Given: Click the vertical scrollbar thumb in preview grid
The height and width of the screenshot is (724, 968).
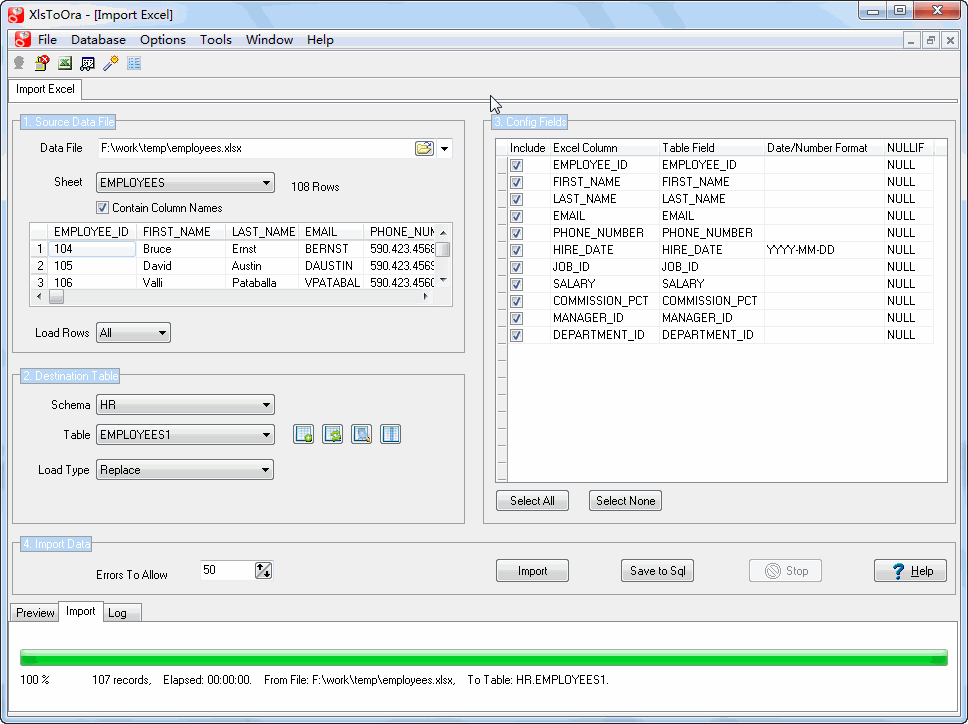Looking at the screenshot, I should [x=443, y=249].
